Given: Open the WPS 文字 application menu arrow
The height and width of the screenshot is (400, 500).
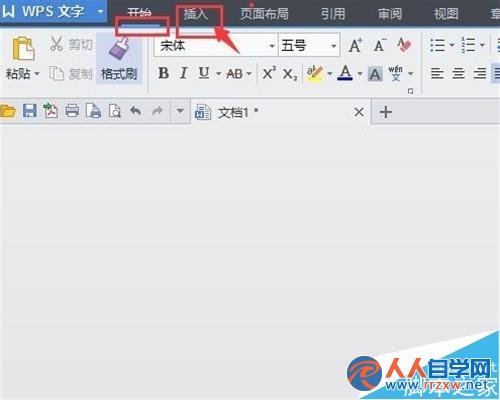Looking at the screenshot, I should coord(100,11).
